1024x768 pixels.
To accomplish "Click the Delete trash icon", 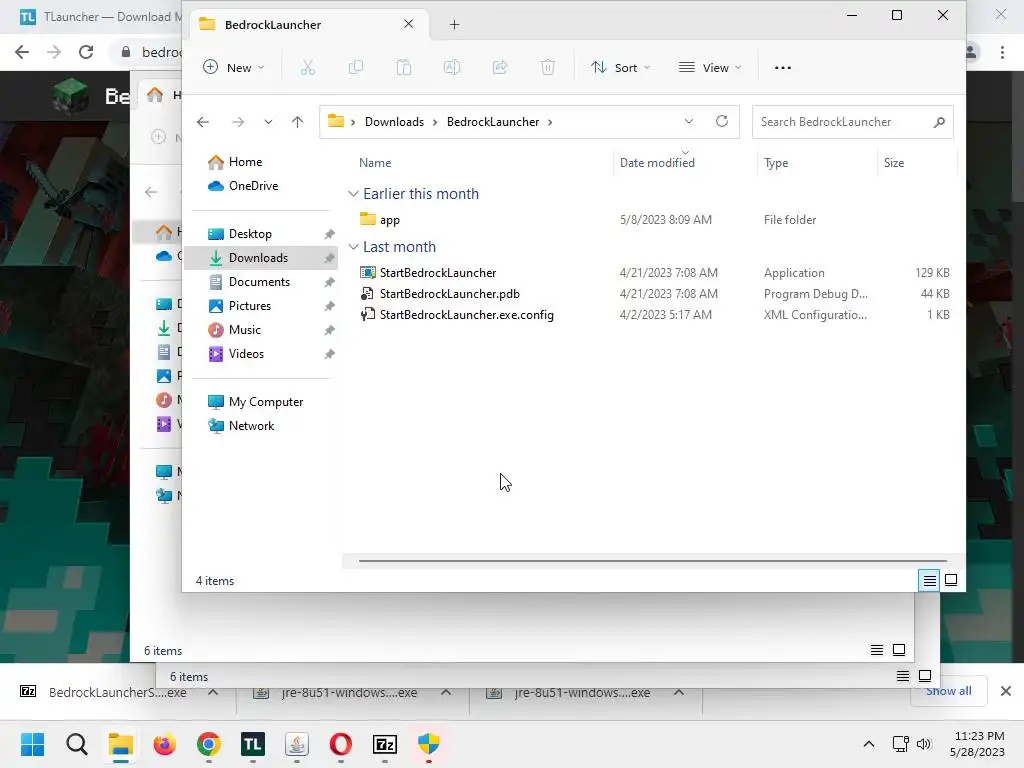I will 548,67.
